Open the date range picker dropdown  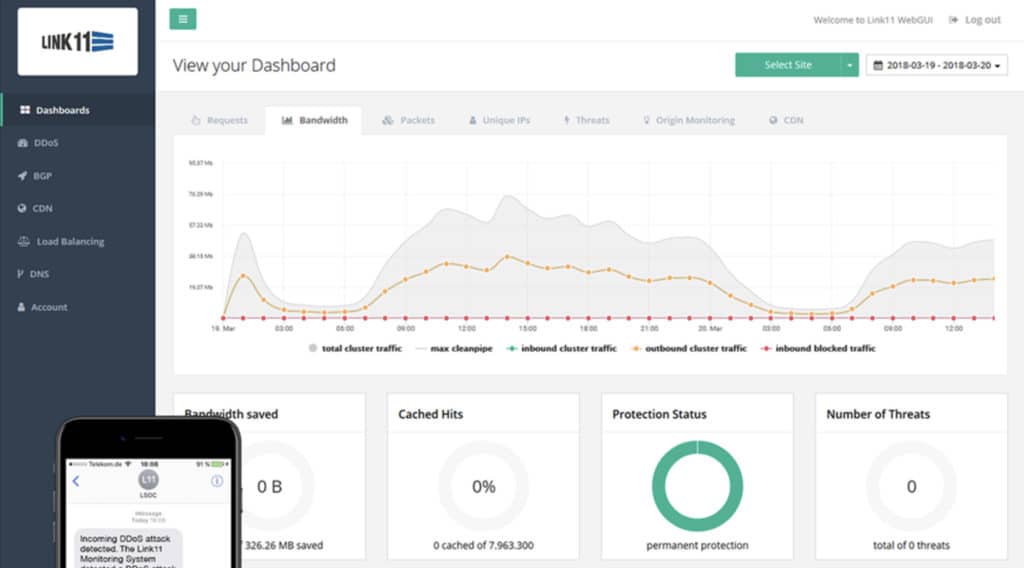click(937, 65)
